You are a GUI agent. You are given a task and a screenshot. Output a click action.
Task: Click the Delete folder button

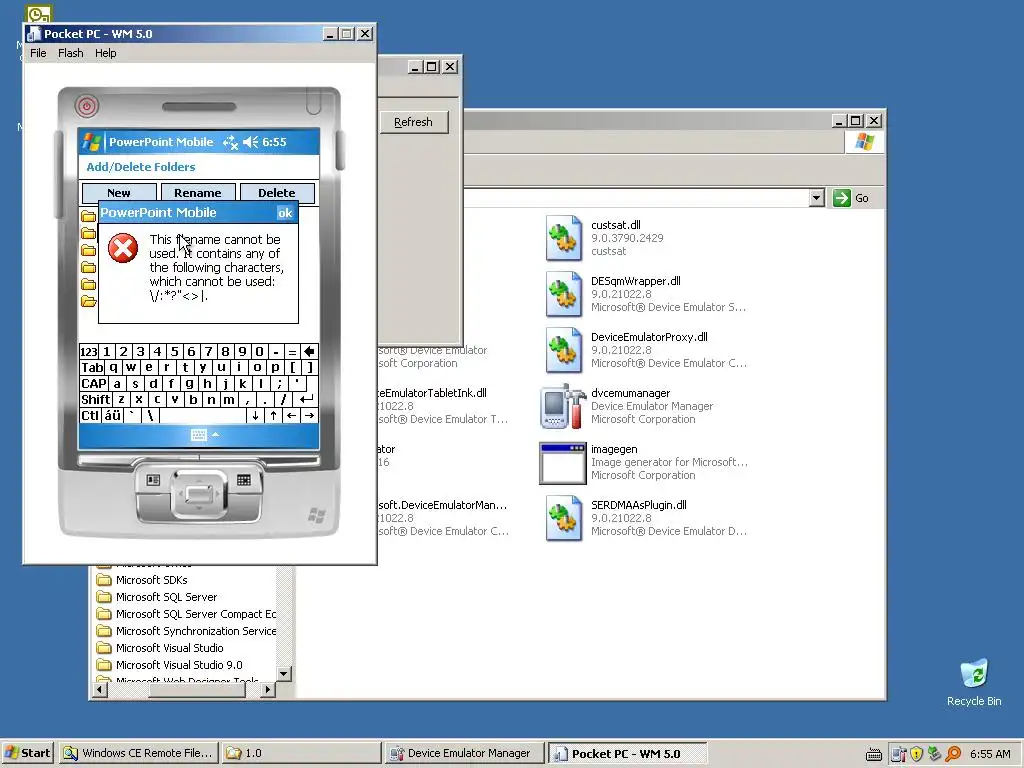point(277,193)
